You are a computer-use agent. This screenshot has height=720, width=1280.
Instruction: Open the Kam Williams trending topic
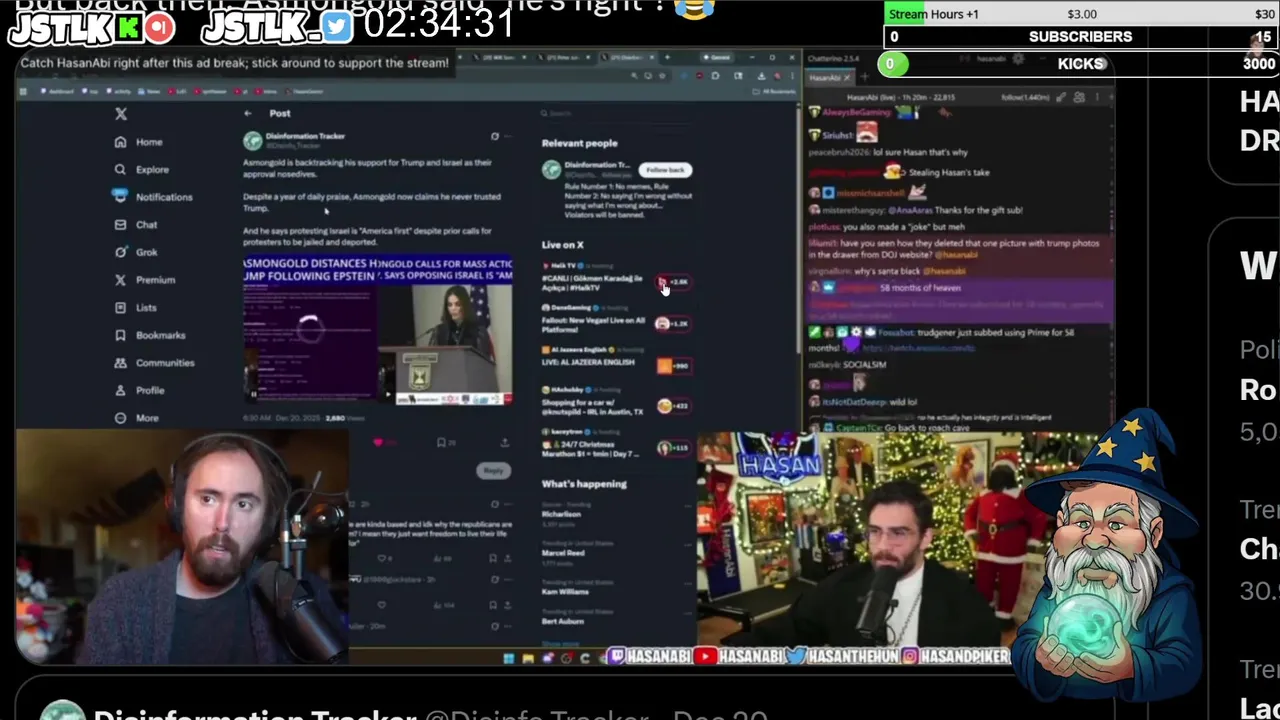coord(565,591)
